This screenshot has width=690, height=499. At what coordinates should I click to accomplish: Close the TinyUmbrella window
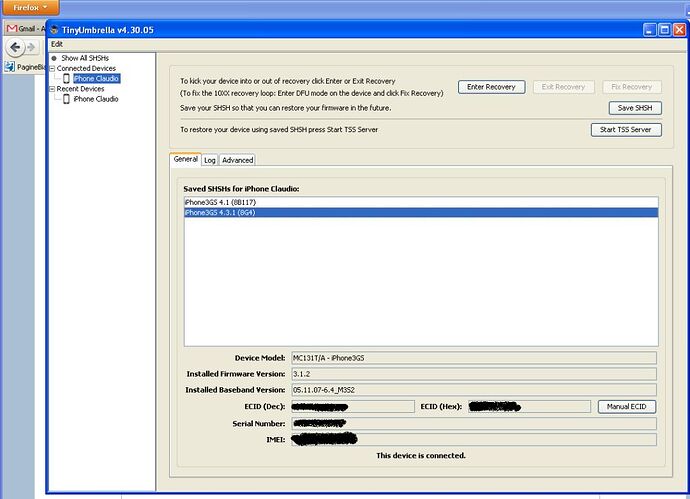click(679, 30)
